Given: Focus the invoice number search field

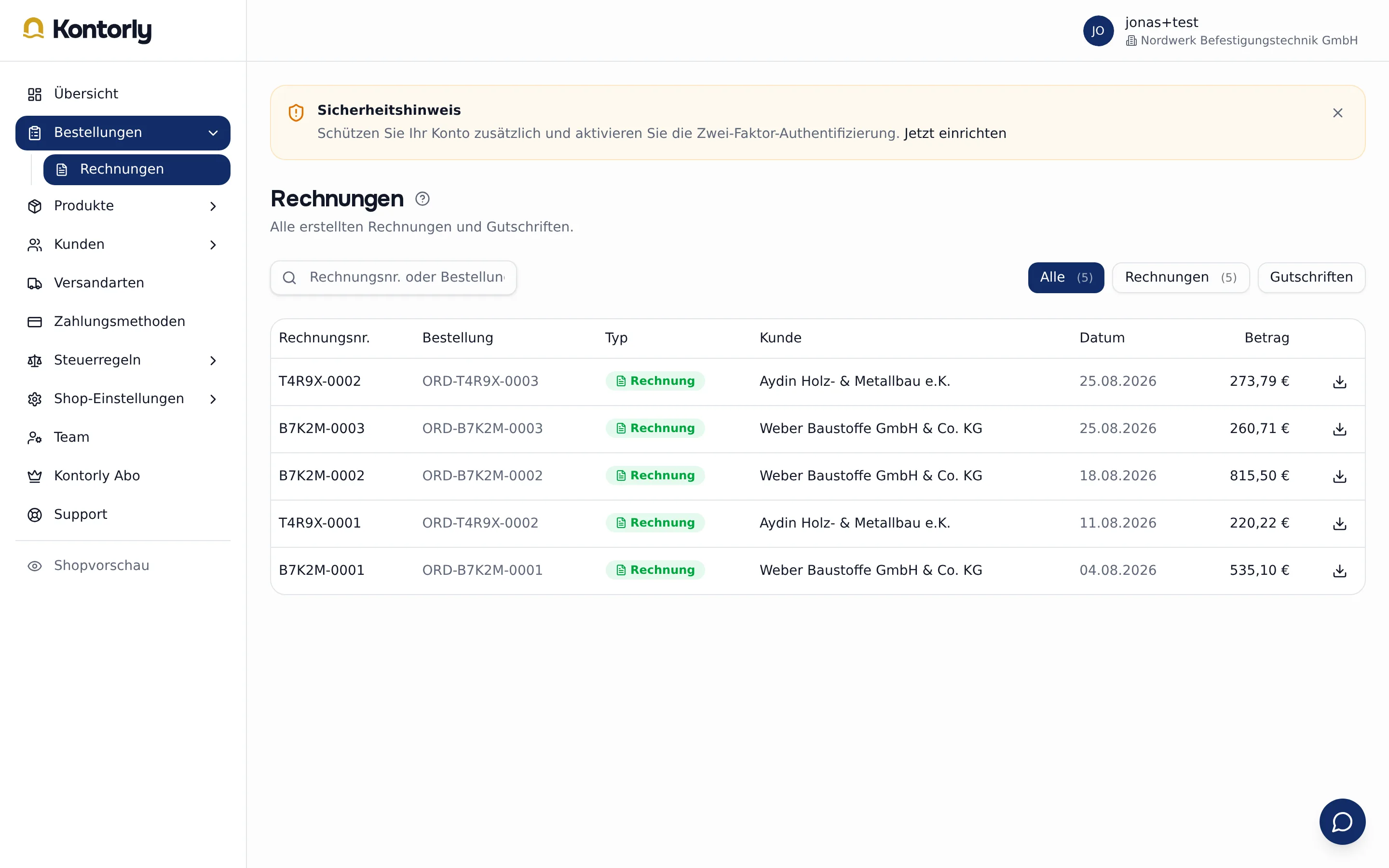Looking at the screenshot, I should pyautogui.click(x=393, y=278).
